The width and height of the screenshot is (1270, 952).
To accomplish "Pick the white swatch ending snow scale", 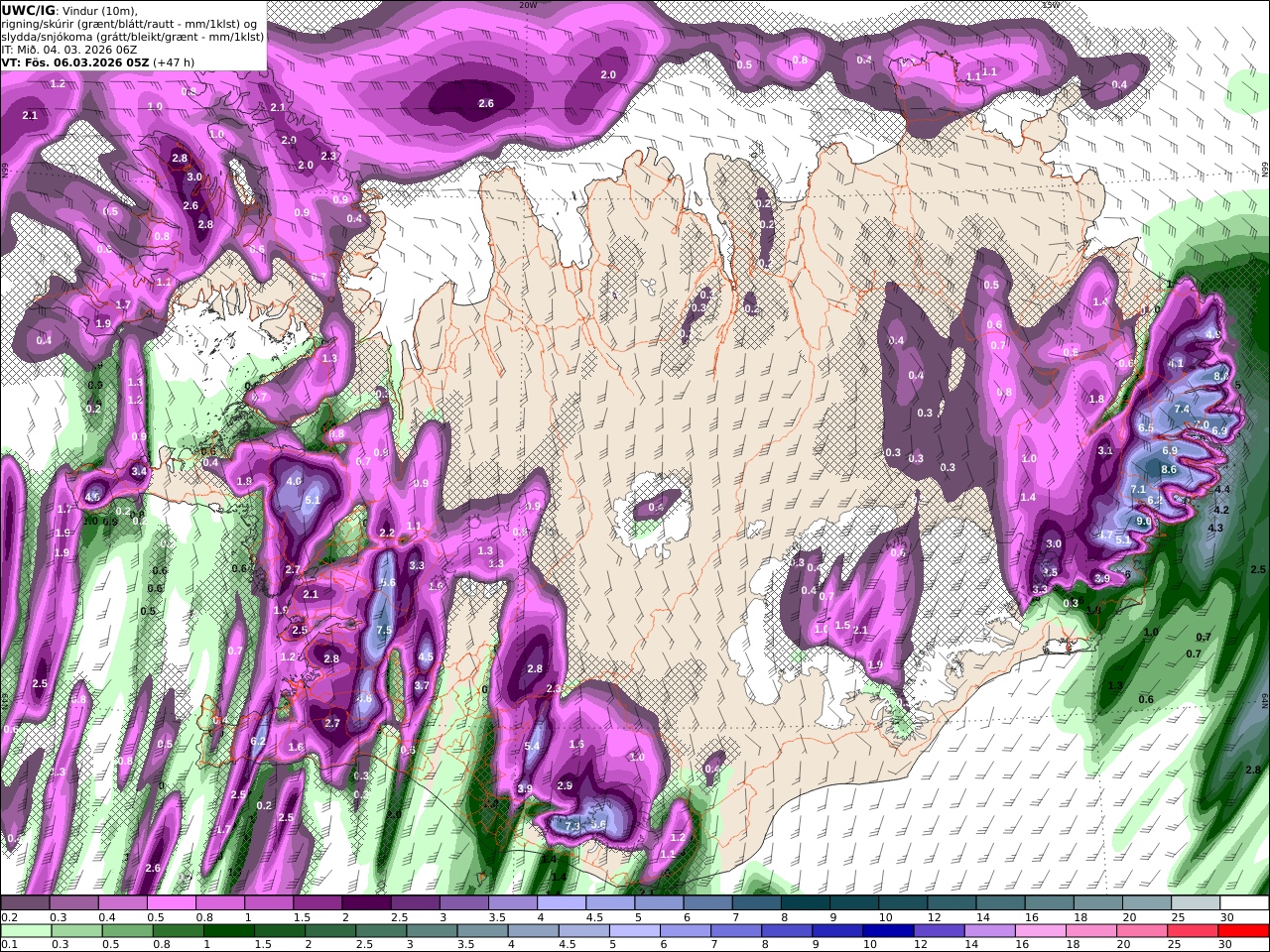I will (1246, 903).
